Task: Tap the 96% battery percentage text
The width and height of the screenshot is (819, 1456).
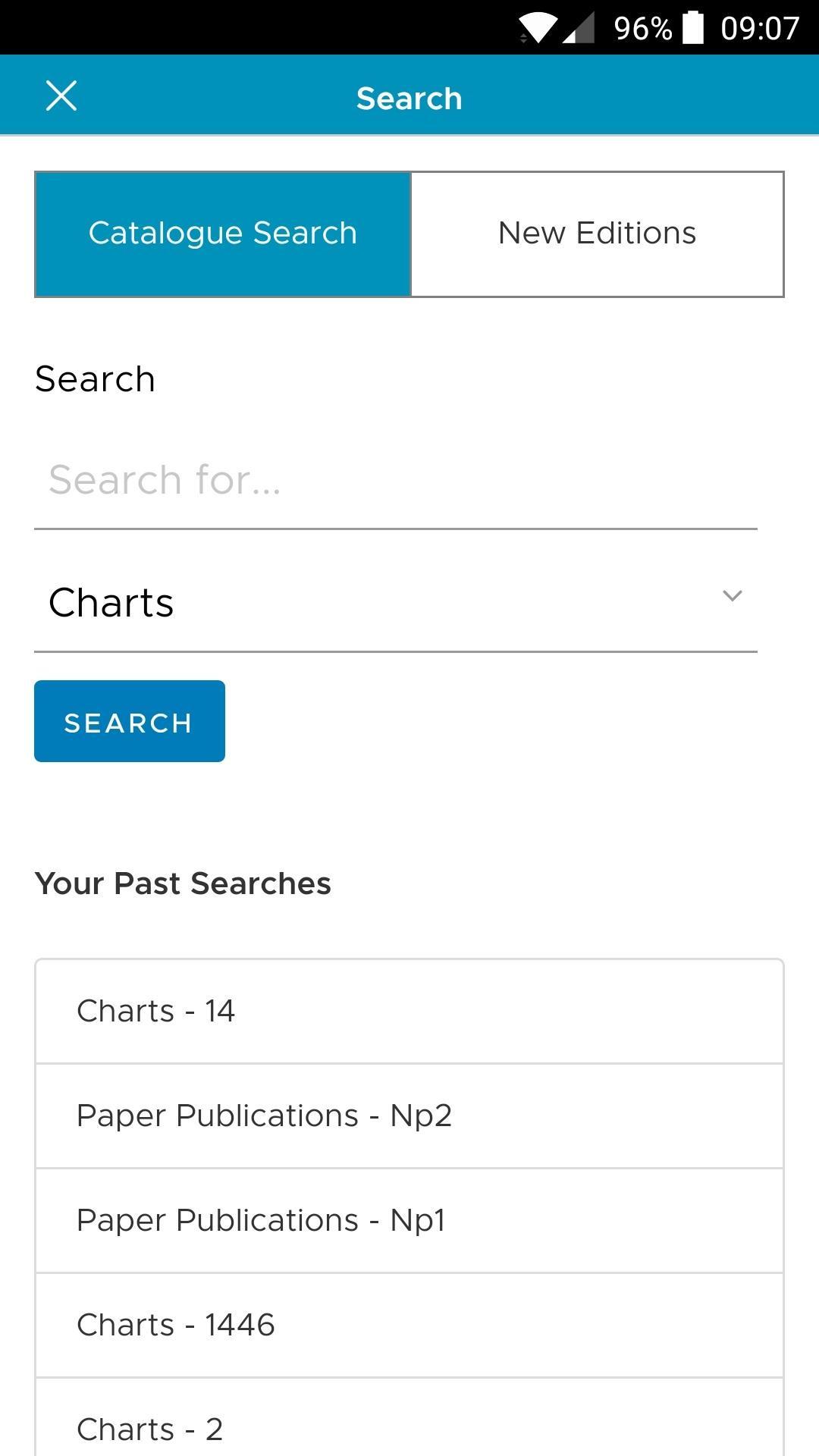Action: pos(643,29)
